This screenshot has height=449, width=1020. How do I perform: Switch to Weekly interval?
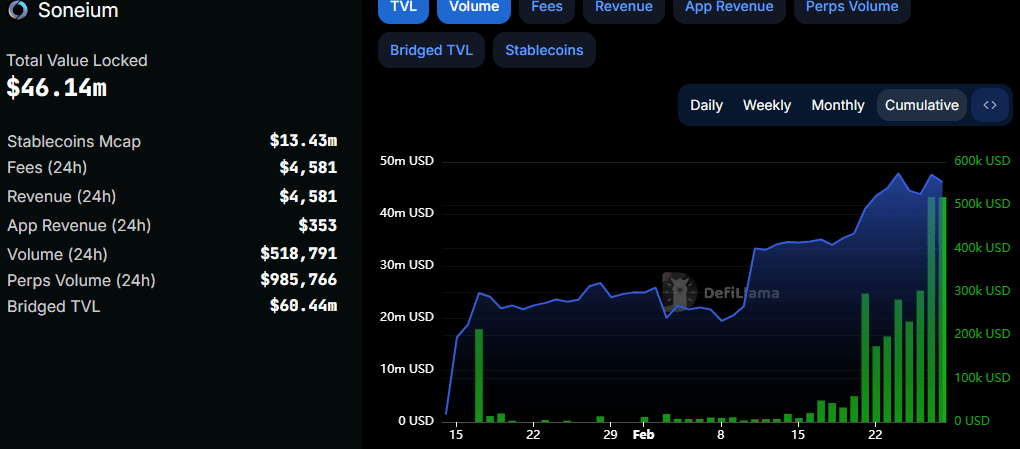pyautogui.click(x=767, y=105)
